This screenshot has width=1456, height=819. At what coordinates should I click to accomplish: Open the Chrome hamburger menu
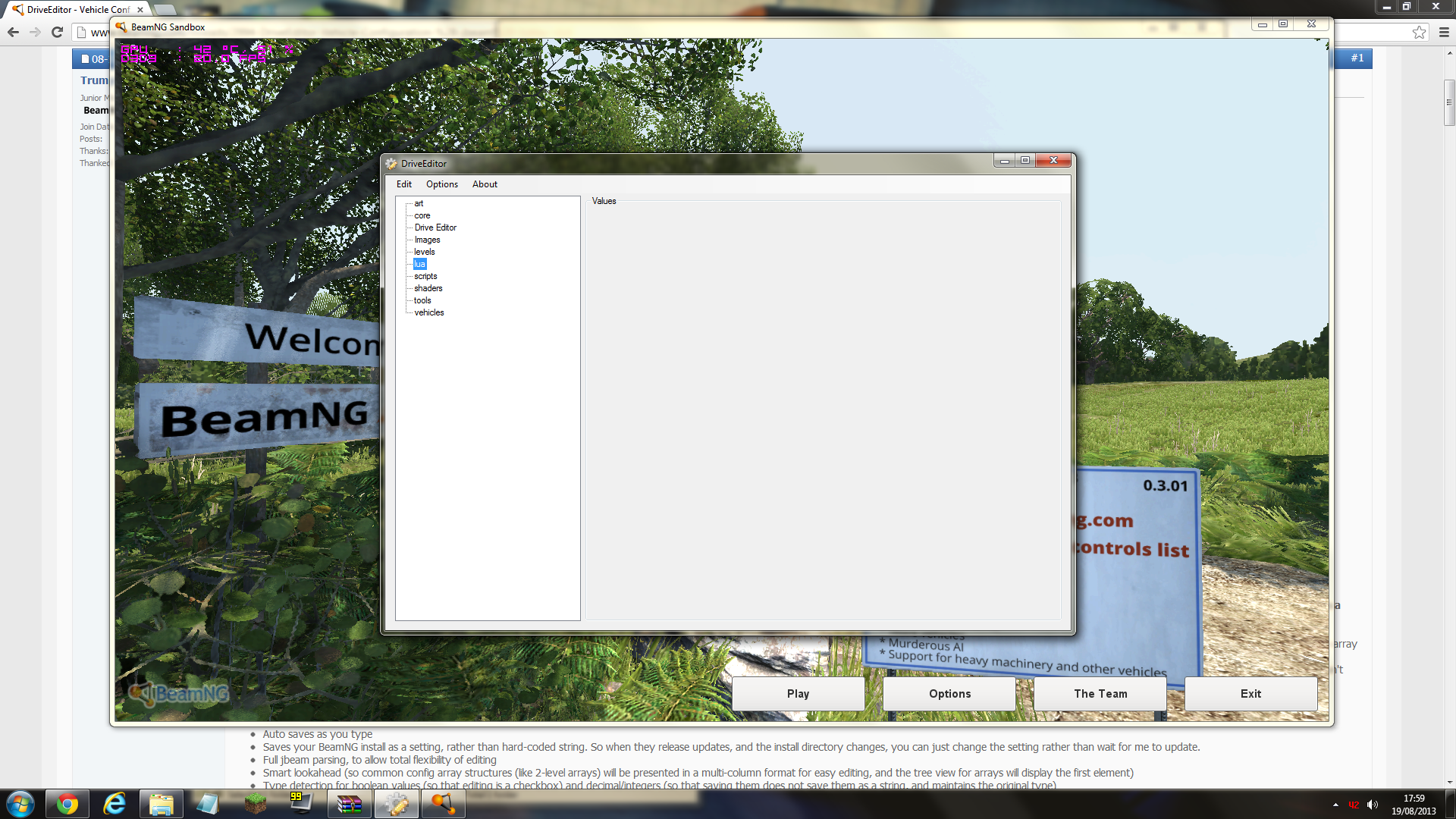click(x=1444, y=32)
